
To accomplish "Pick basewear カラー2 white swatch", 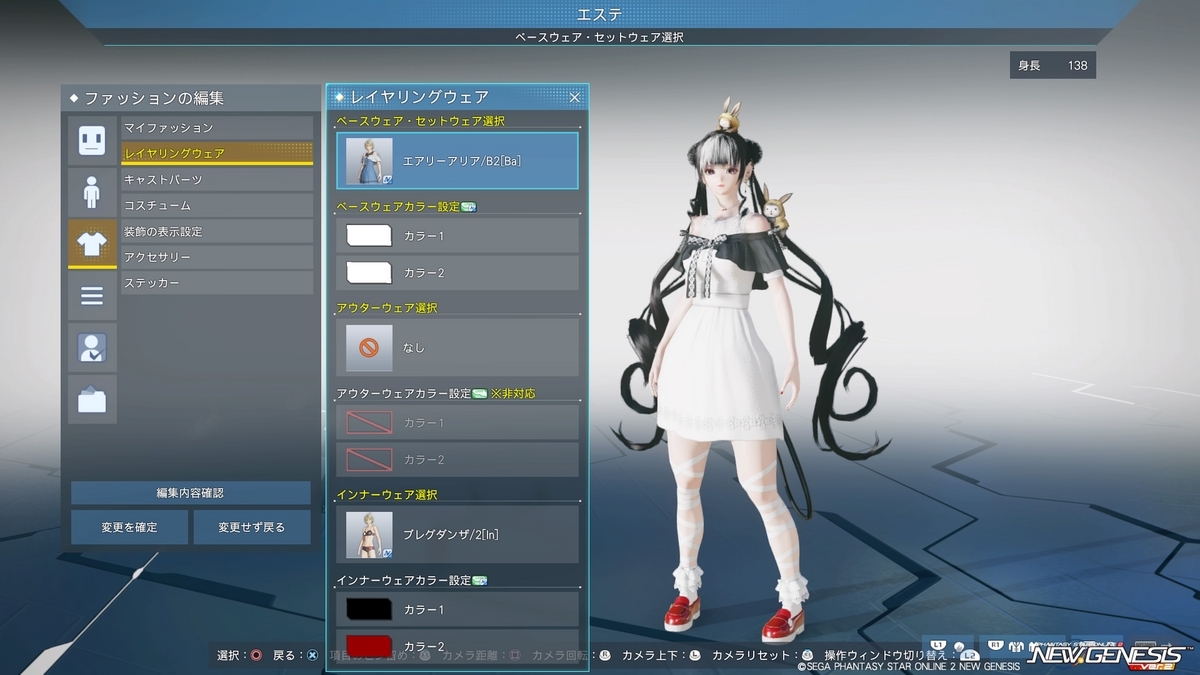I will click(x=369, y=272).
